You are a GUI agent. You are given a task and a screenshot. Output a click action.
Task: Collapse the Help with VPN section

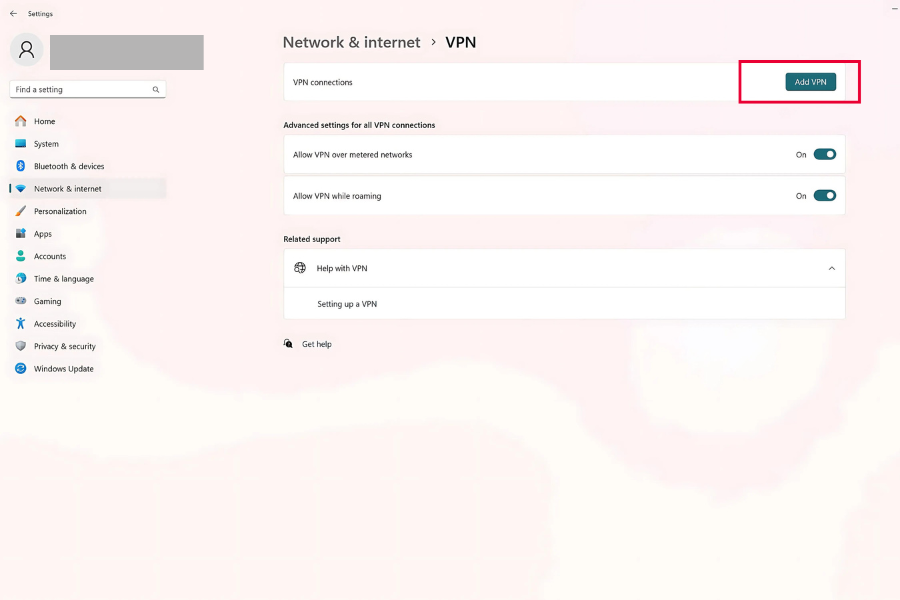tap(831, 268)
